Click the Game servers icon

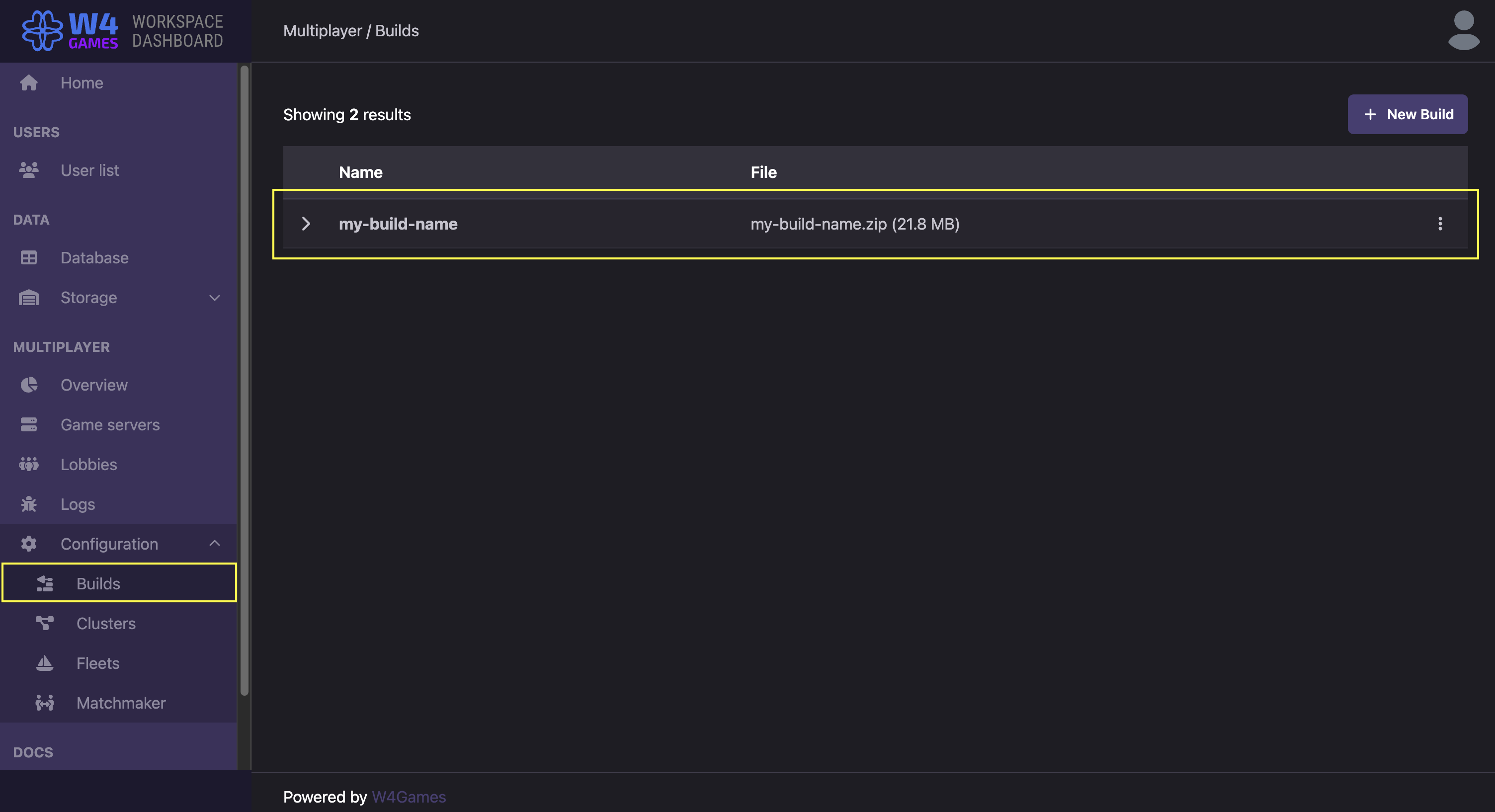click(x=28, y=425)
